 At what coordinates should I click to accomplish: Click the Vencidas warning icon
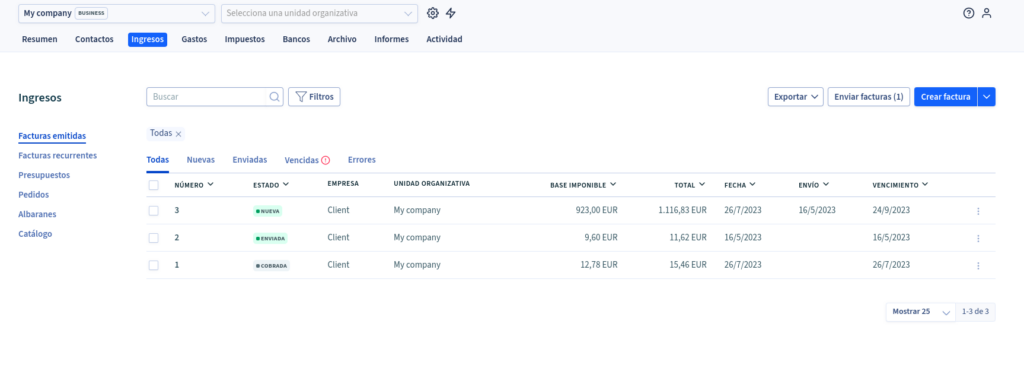pos(326,160)
